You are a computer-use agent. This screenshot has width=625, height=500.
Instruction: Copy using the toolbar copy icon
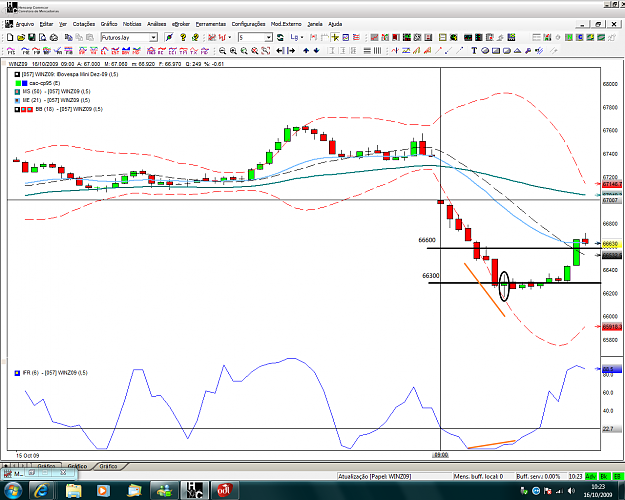69,37
